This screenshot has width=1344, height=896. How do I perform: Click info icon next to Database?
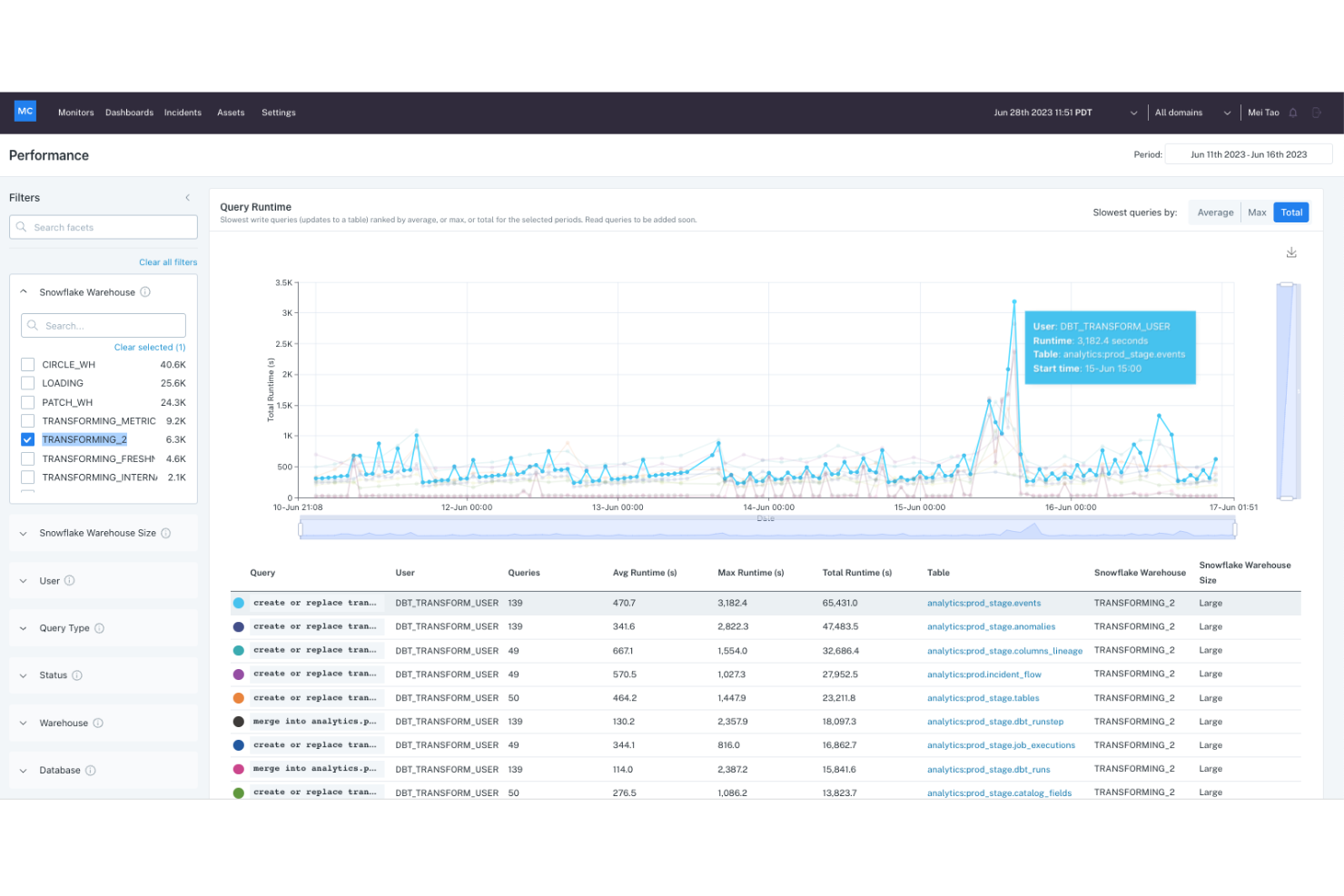[x=91, y=771]
